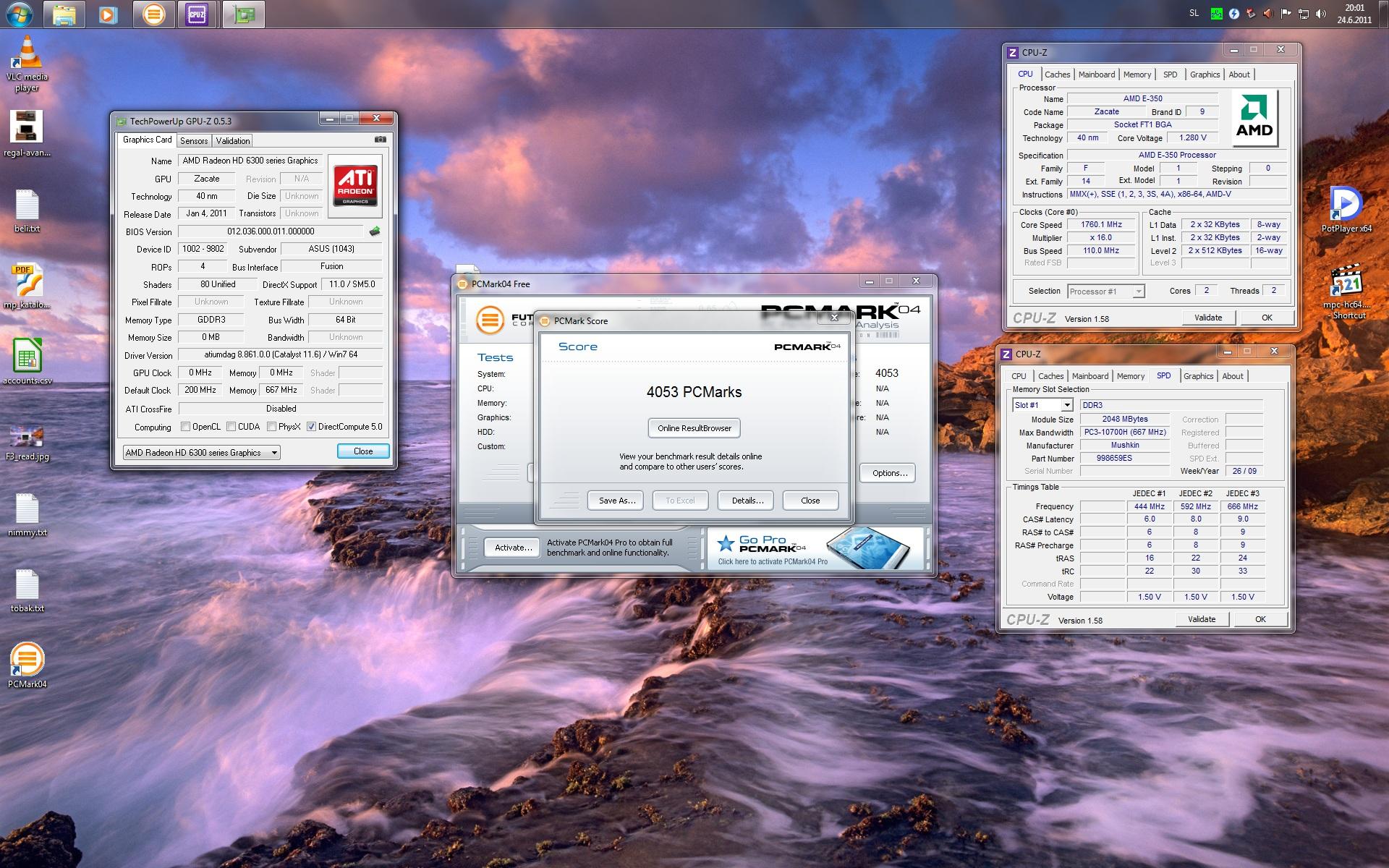The height and width of the screenshot is (868, 1389).
Task: Click Core Speed value 1760.1 MHz
Action: pos(1101,225)
